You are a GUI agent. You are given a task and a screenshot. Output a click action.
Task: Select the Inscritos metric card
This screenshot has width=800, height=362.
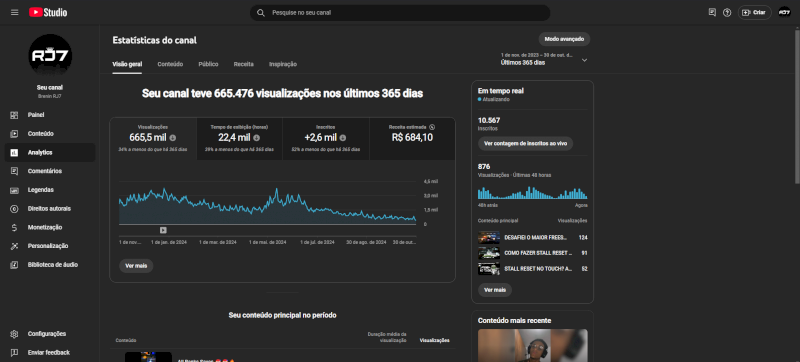pos(326,139)
